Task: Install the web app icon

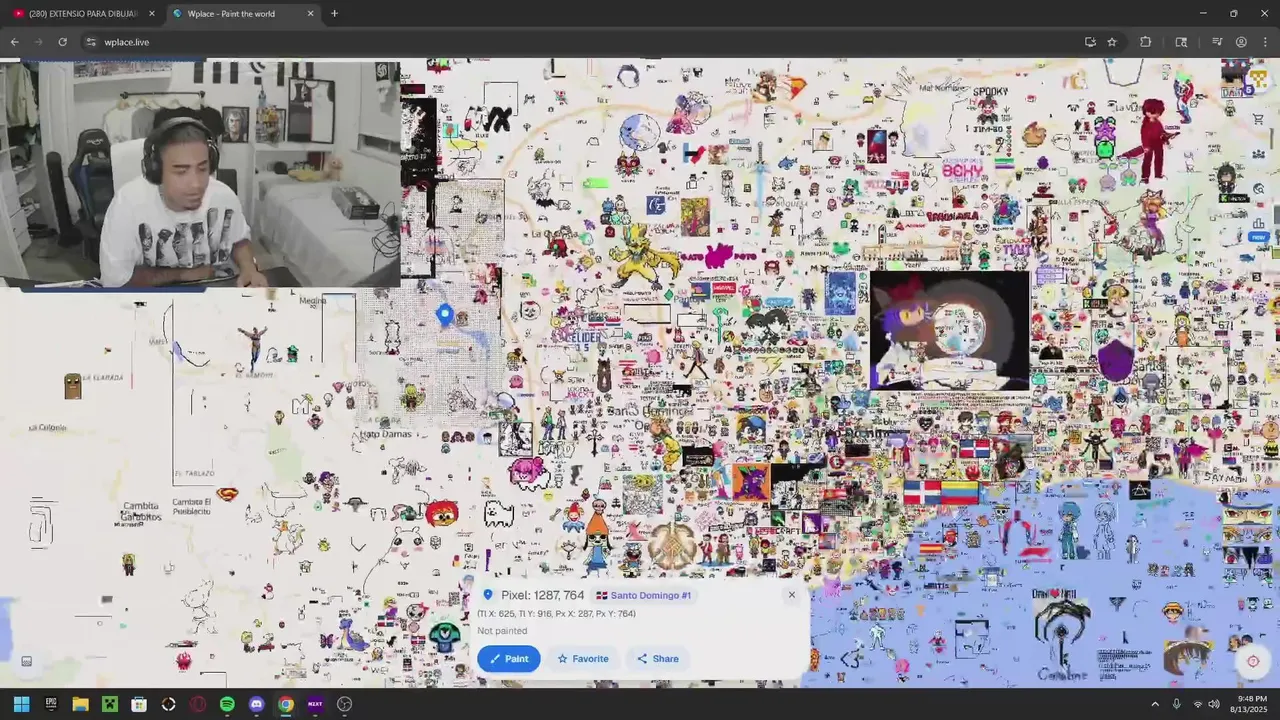Action: click(x=1090, y=42)
